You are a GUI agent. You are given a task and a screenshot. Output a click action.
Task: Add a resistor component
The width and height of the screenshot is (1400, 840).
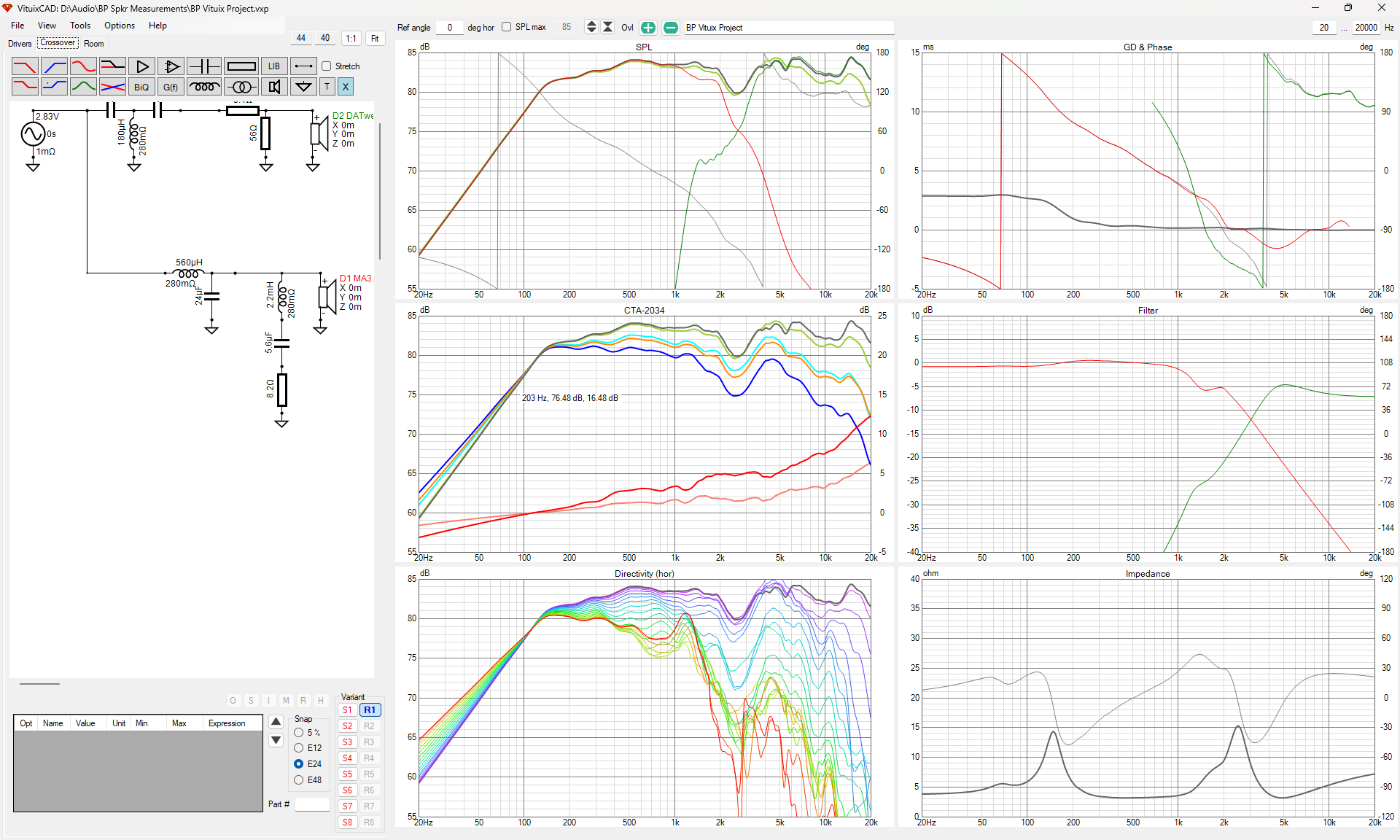[x=241, y=66]
